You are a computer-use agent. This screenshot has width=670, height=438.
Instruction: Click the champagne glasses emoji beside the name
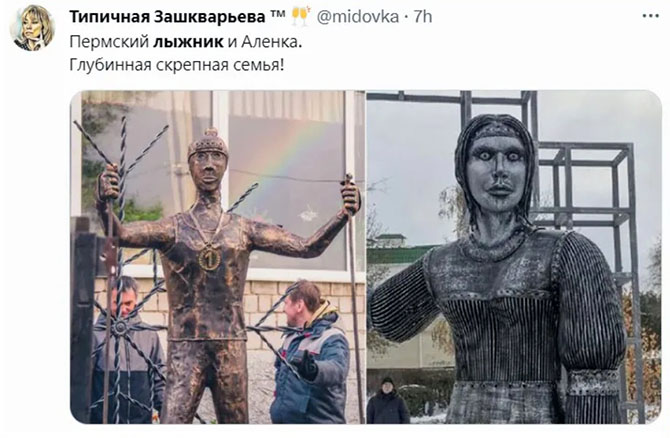pos(301,17)
